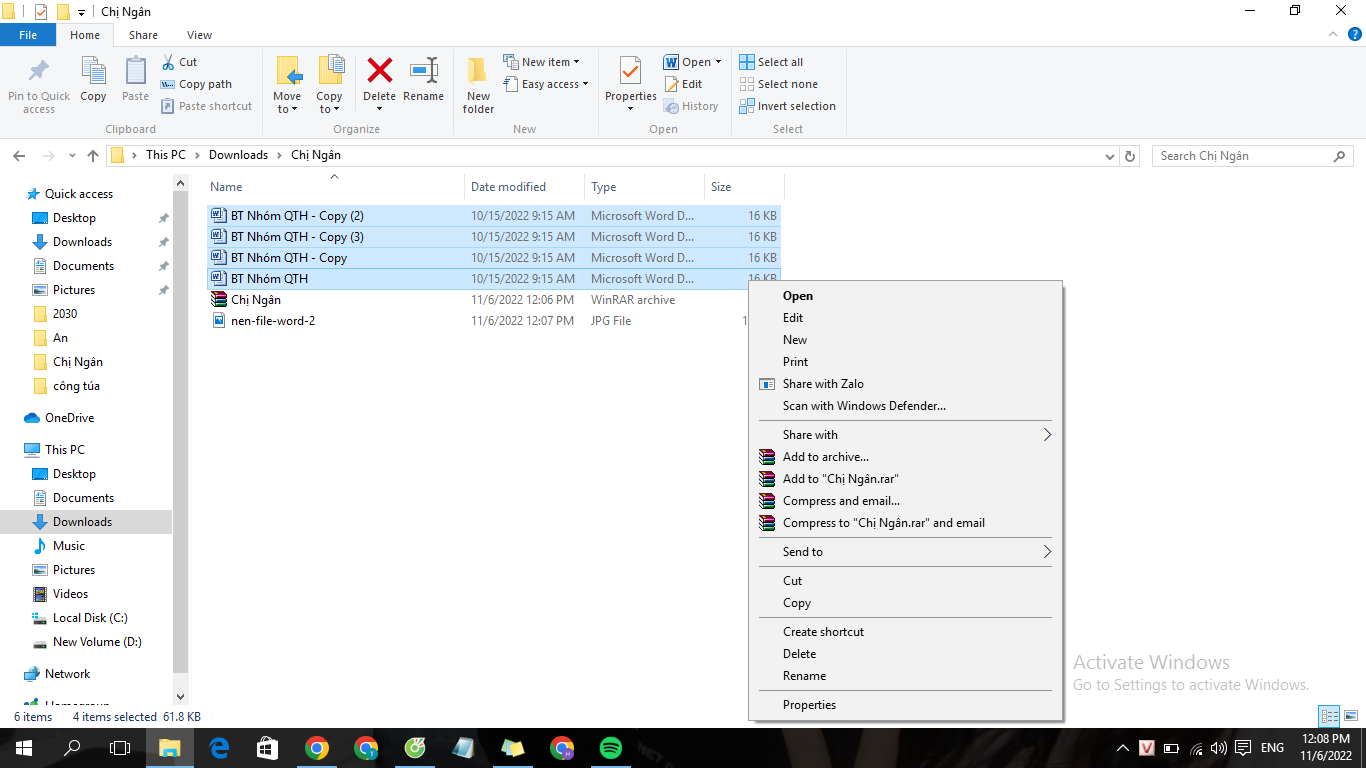The height and width of the screenshot is (768, 1366).
Task: Click the red Delete icon in ribbon
Action: click(x=379, y=71)
